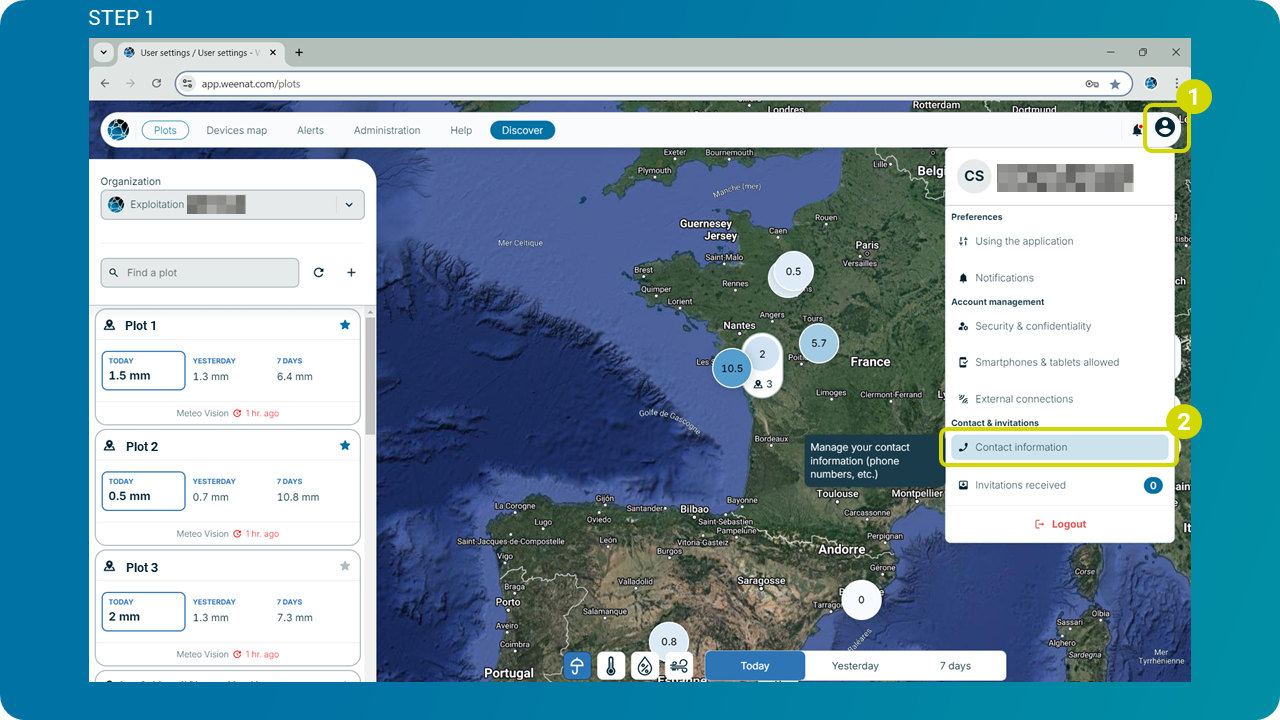
Task: Click the Discover button
Action: 522,130
